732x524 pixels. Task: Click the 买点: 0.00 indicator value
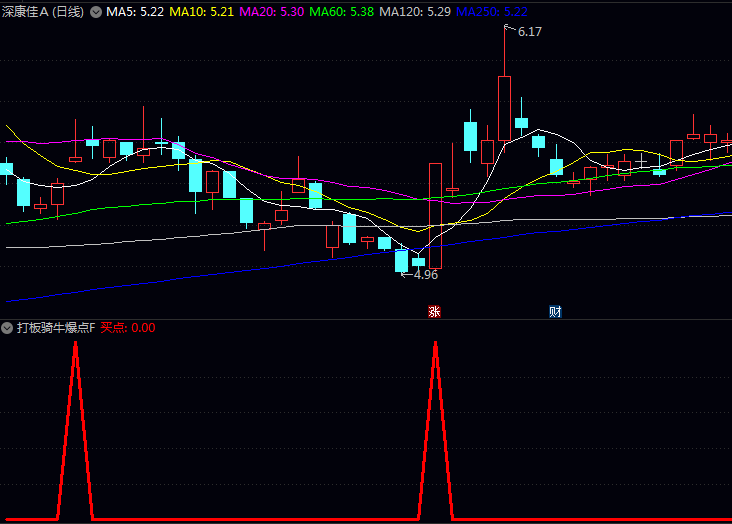click(x=128, y=328)
